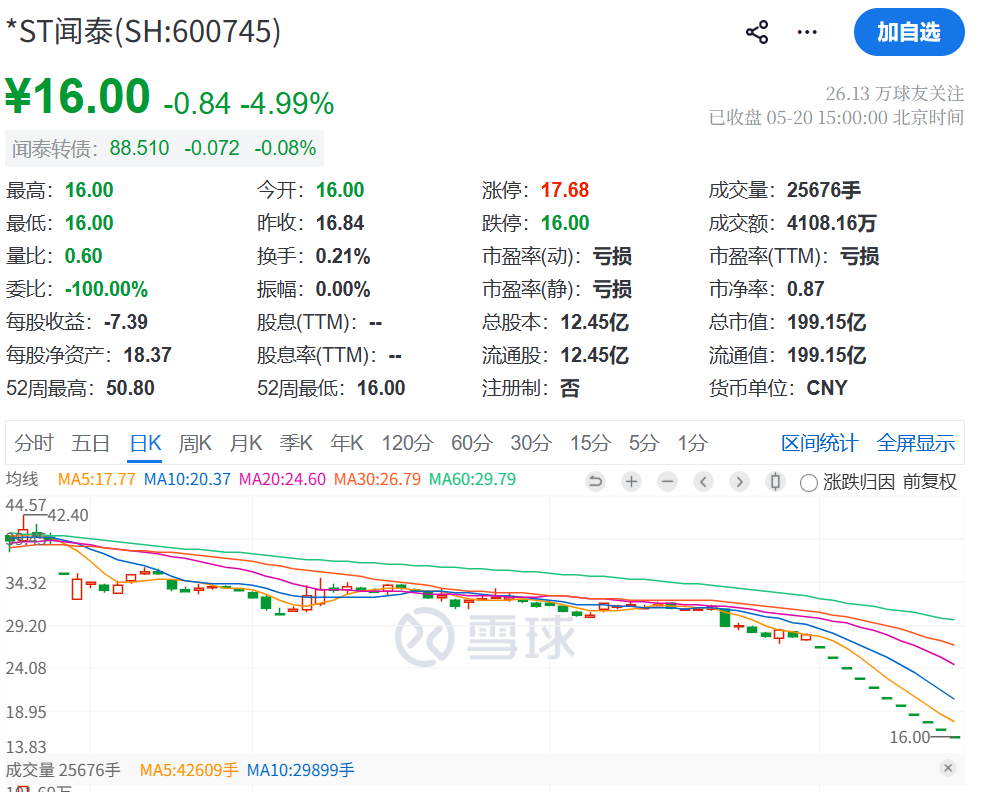Image resolution: width=981 pixels, height=792 pixels.
Task: Switch to 1分 chart tab
Action: pyautogui.click(x=693, y=443)
